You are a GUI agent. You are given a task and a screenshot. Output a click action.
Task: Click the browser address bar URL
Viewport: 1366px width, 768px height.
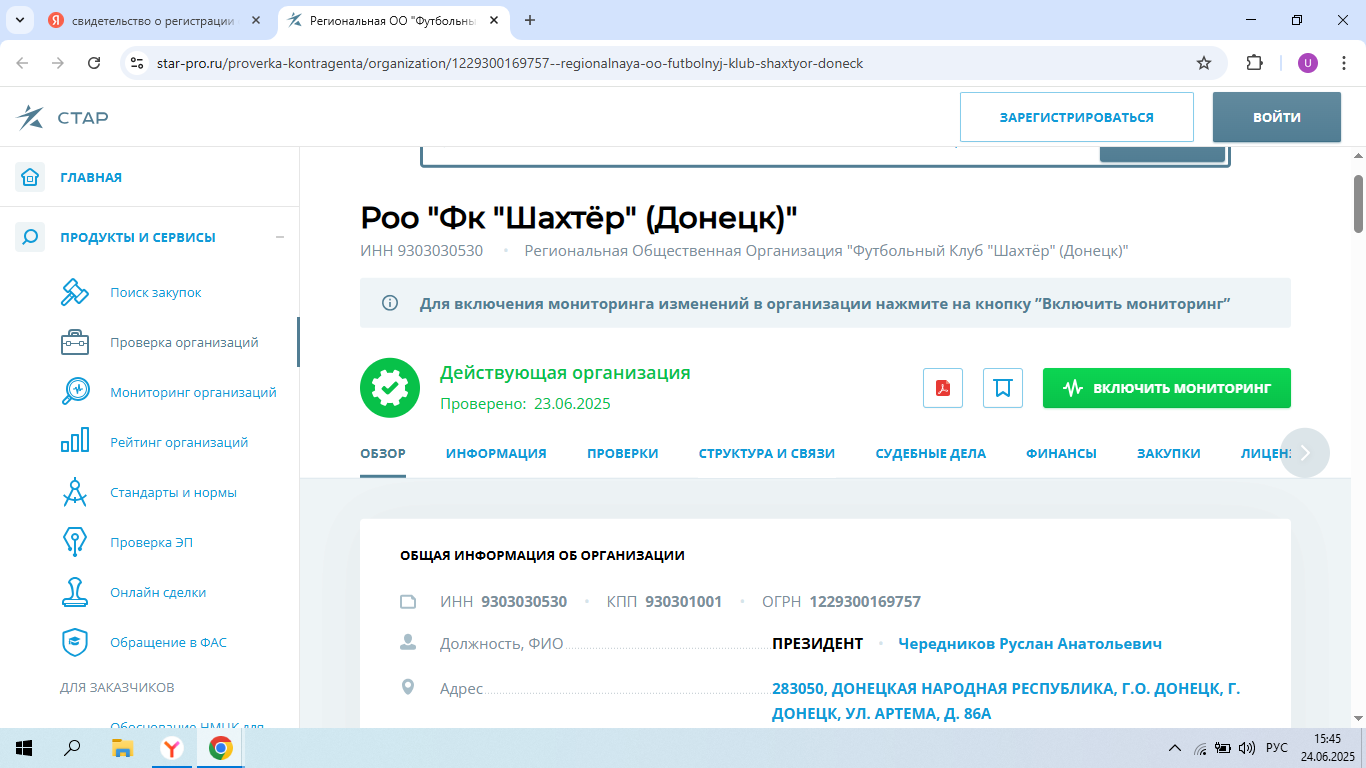510,63
